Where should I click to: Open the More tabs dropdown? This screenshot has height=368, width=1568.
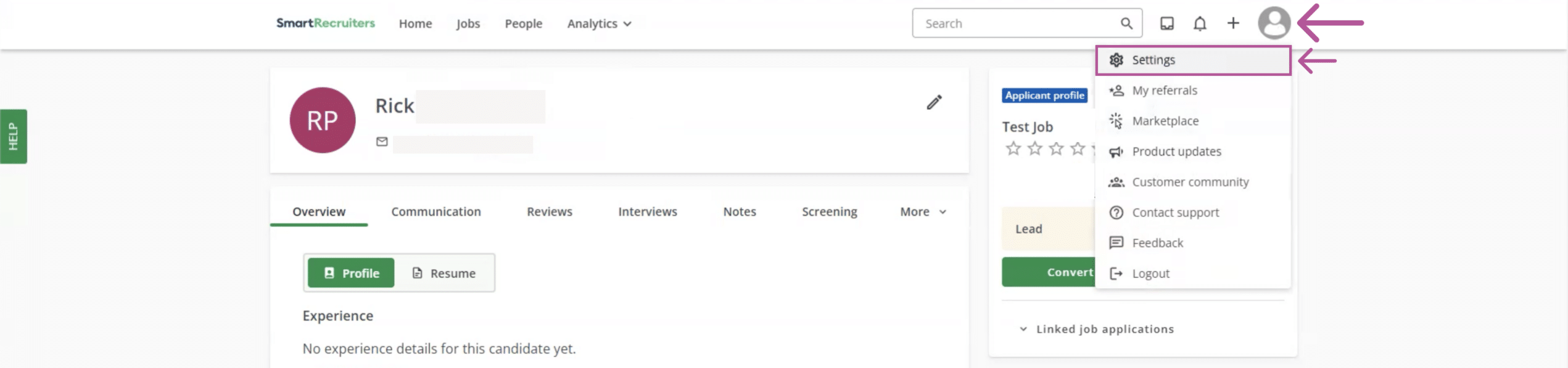point(922,212)
